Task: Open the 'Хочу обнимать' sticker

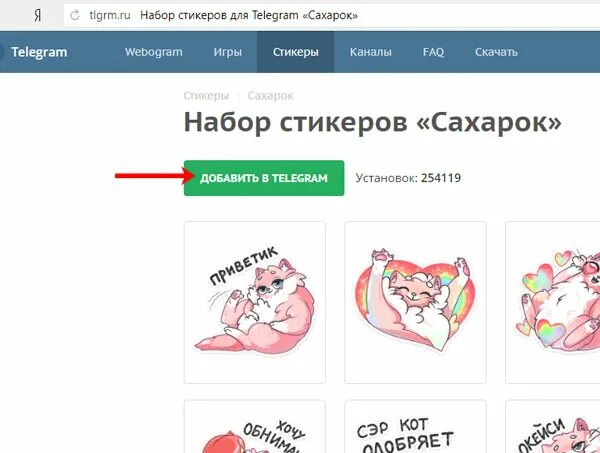Action: click(255, 427)
